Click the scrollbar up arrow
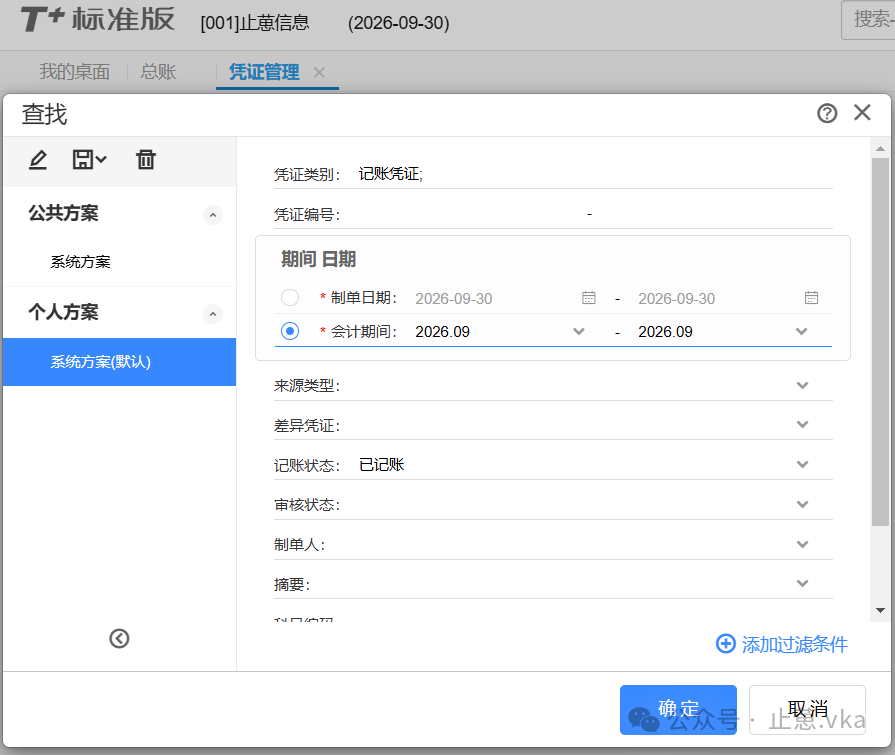 880,149
